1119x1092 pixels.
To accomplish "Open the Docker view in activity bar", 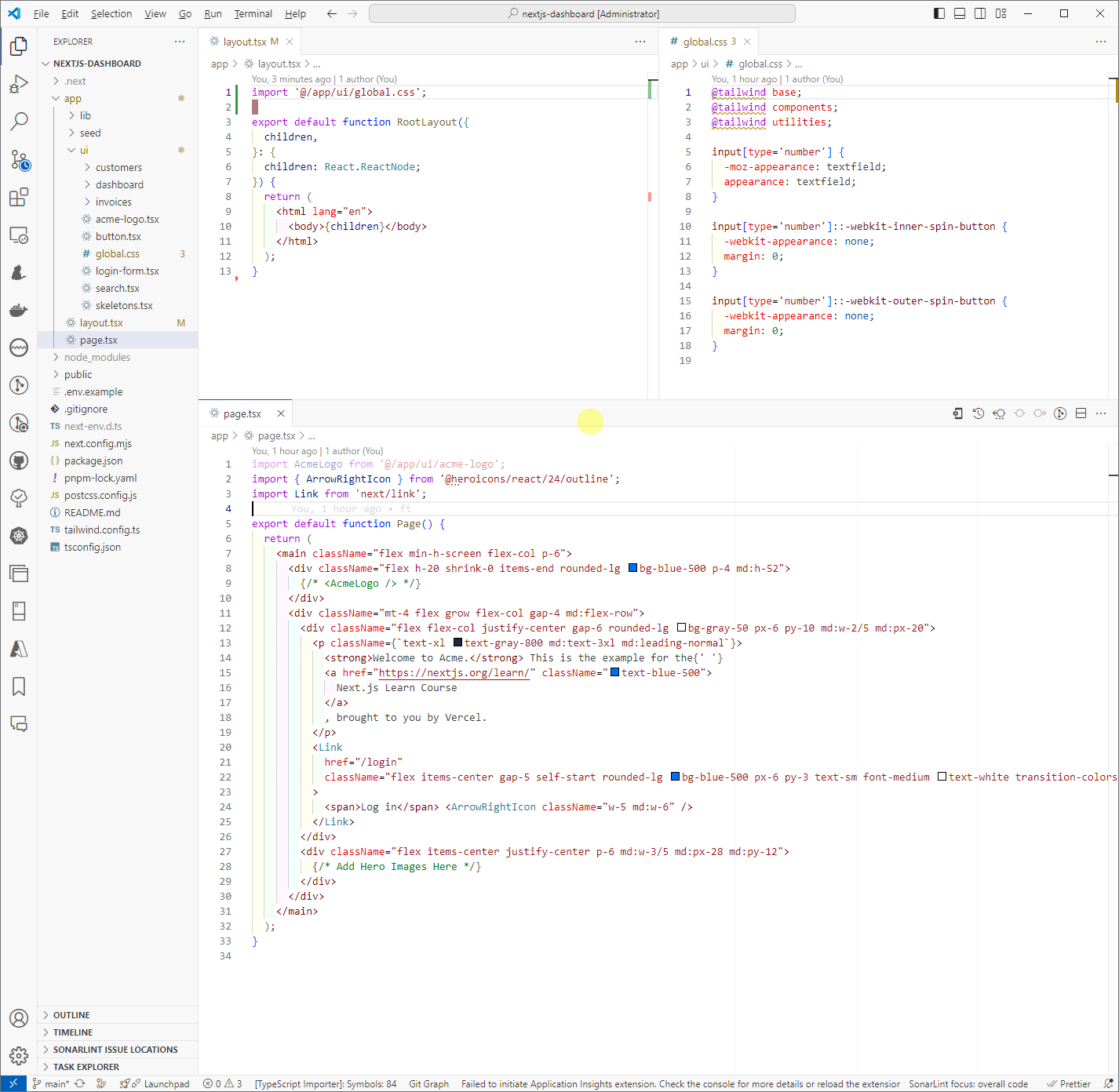I will 19,310.
